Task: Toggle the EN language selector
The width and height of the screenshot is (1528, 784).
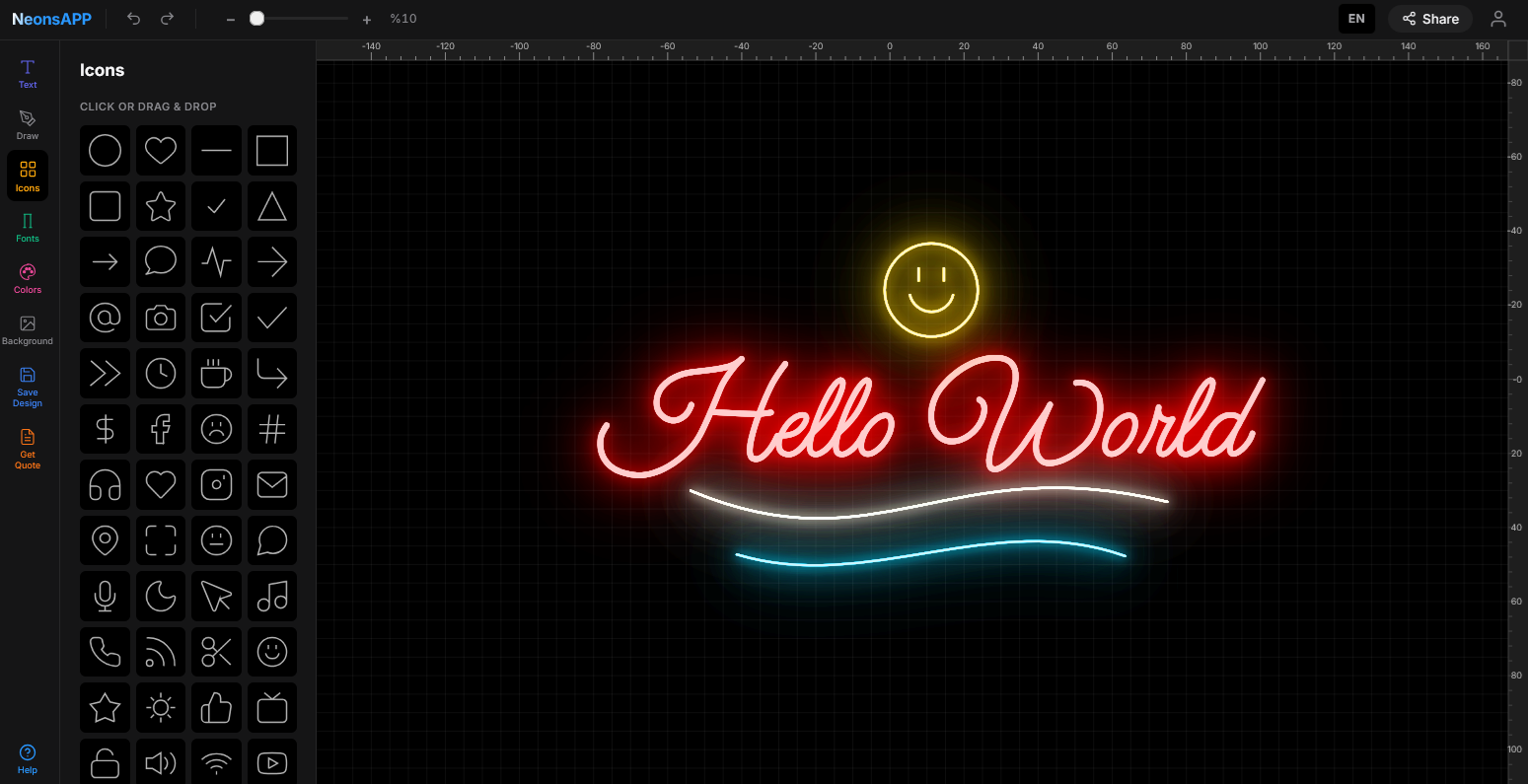Action: (1356, 18)
